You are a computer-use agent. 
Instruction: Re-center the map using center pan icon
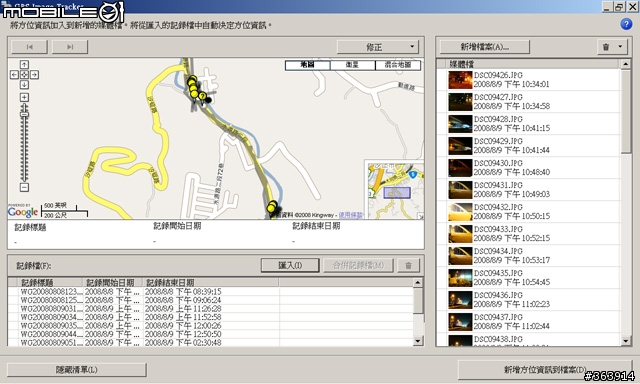tap(24, 75)
